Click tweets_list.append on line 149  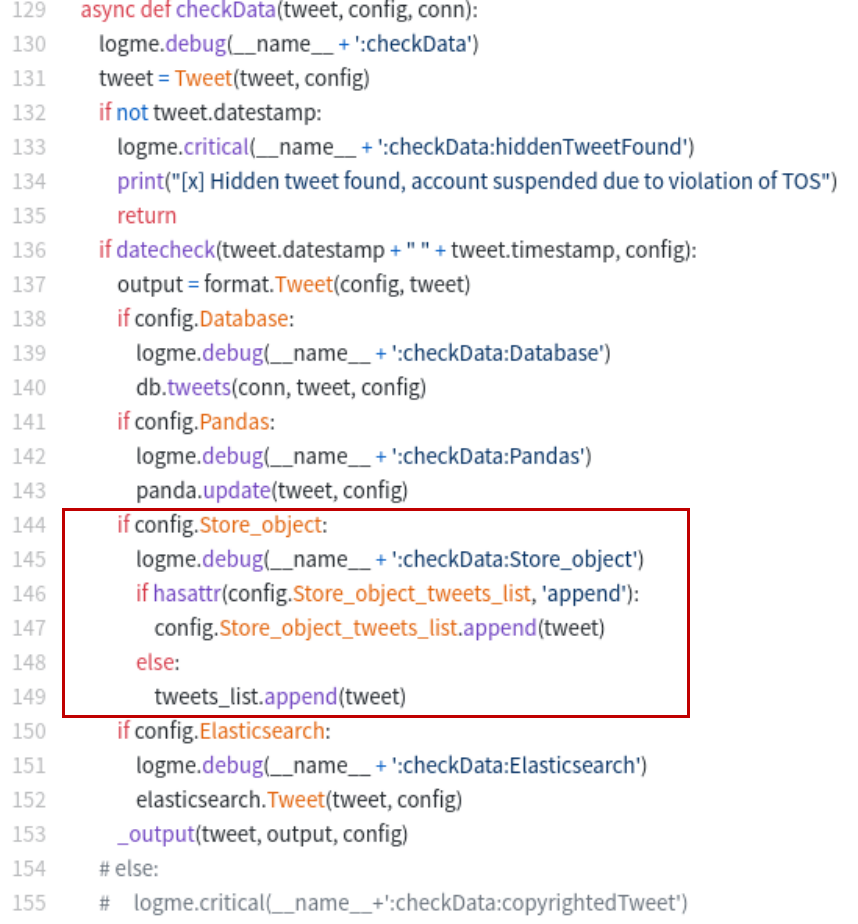[244, 696]
